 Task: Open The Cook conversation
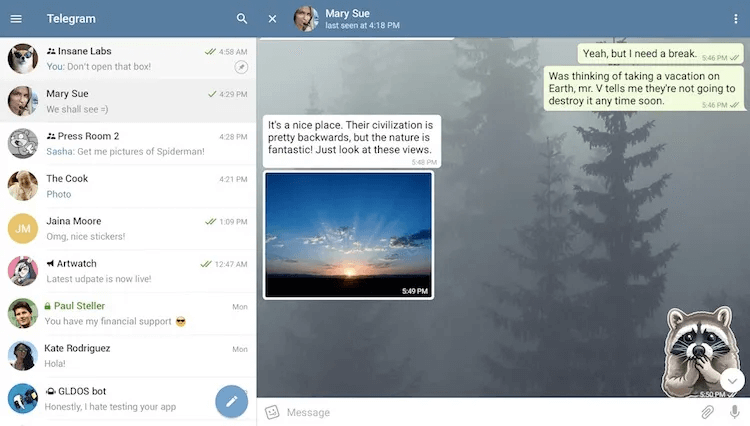point(128,186)
